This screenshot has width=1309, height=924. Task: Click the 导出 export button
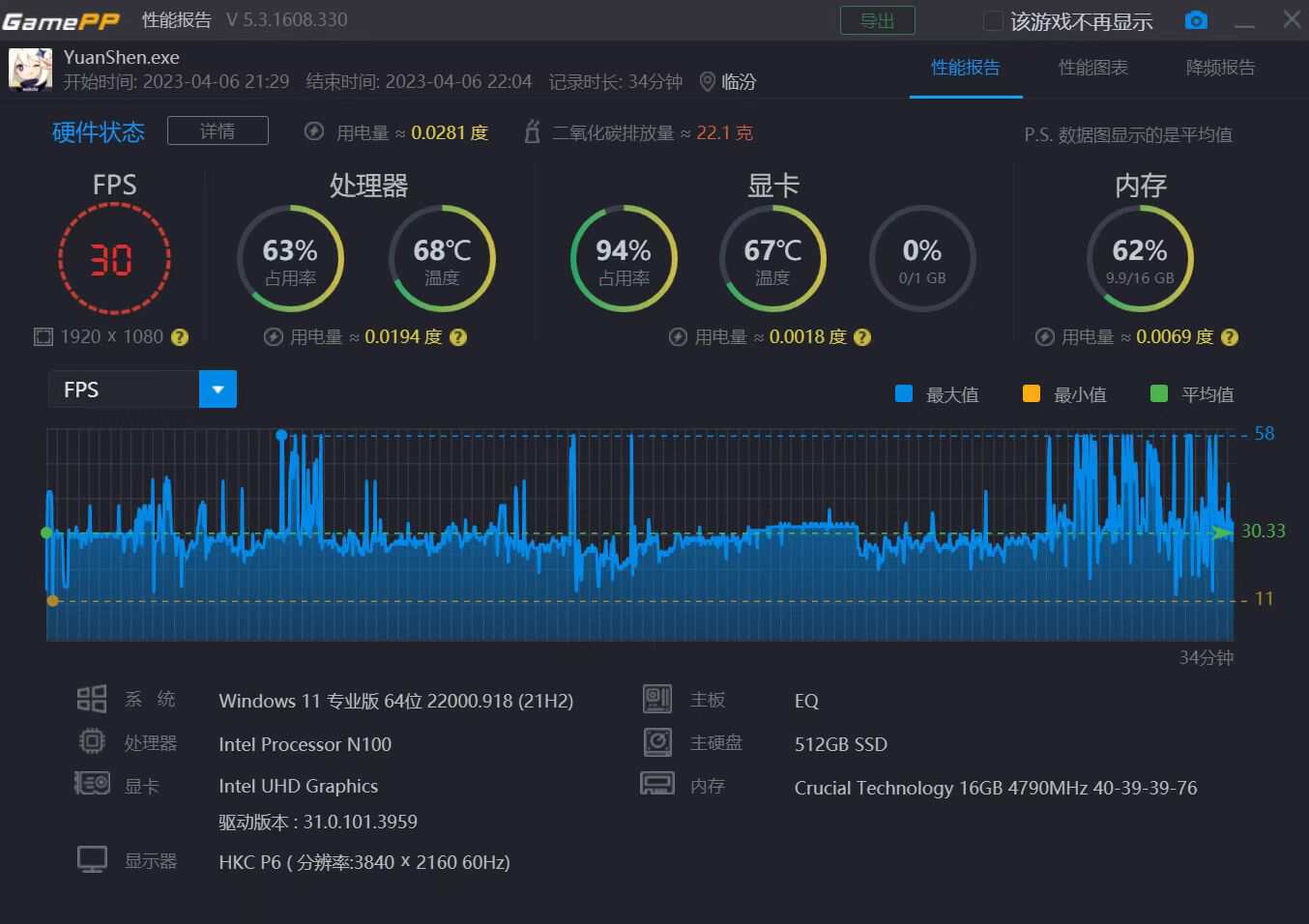[x=877, y=20]
